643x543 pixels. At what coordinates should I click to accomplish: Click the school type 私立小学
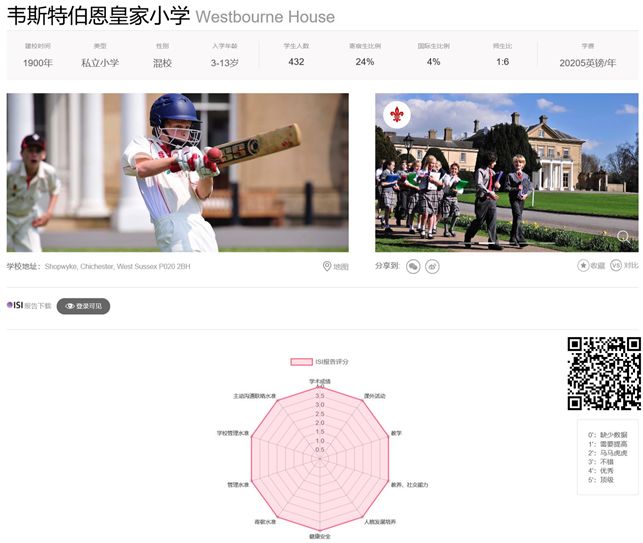100,63
